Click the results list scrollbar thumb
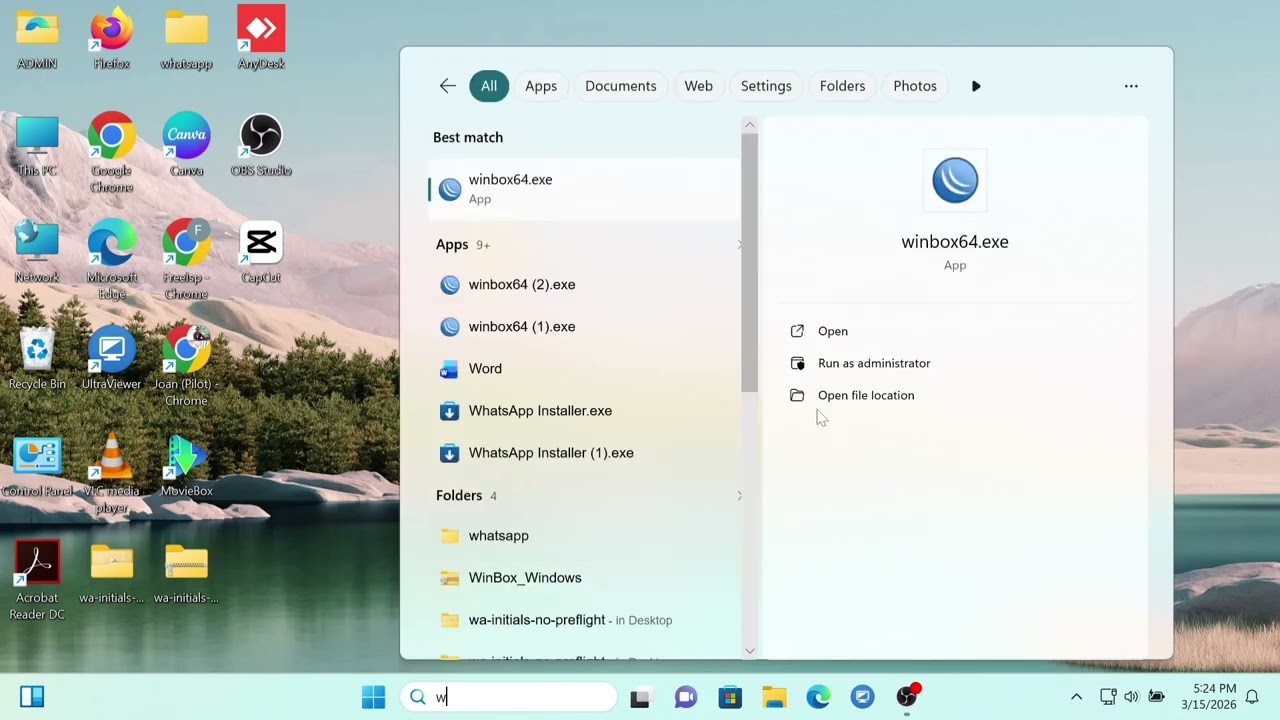The height and width of the screenshot is (720, 1280). 749,263
